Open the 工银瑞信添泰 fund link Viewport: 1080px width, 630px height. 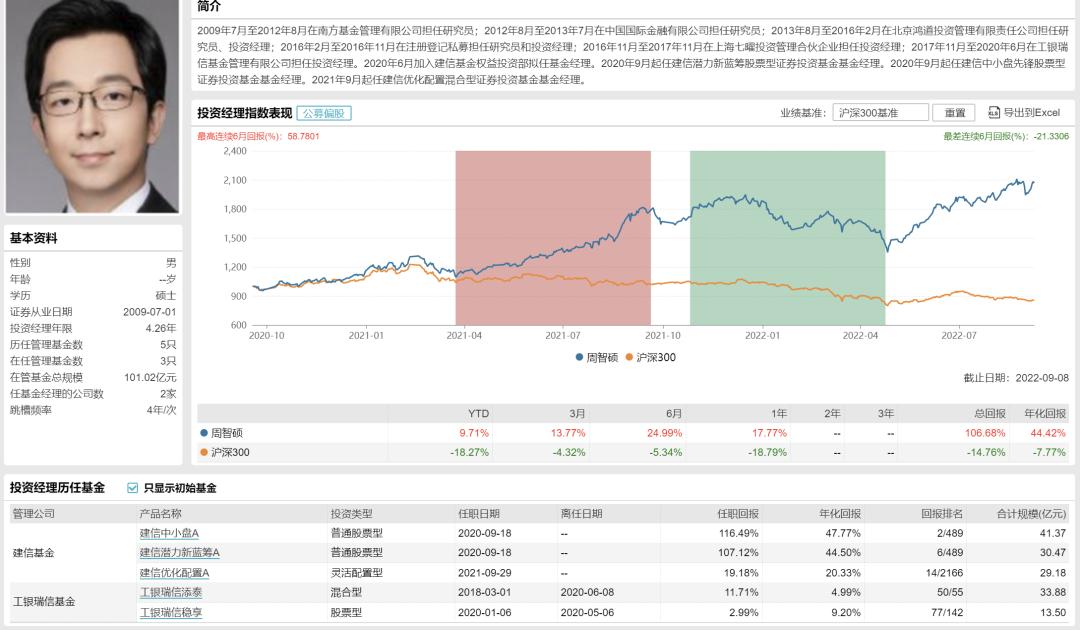click(170, 592)
